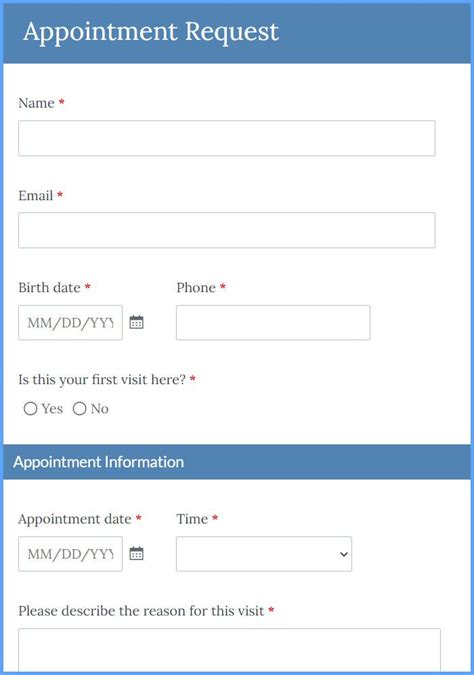Select Yes for first visit
The image size is (474, 675).
click(30, 409)
